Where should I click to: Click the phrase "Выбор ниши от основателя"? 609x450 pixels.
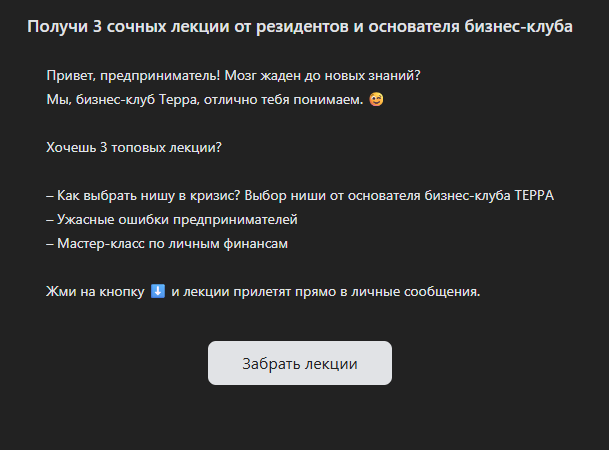328,196
